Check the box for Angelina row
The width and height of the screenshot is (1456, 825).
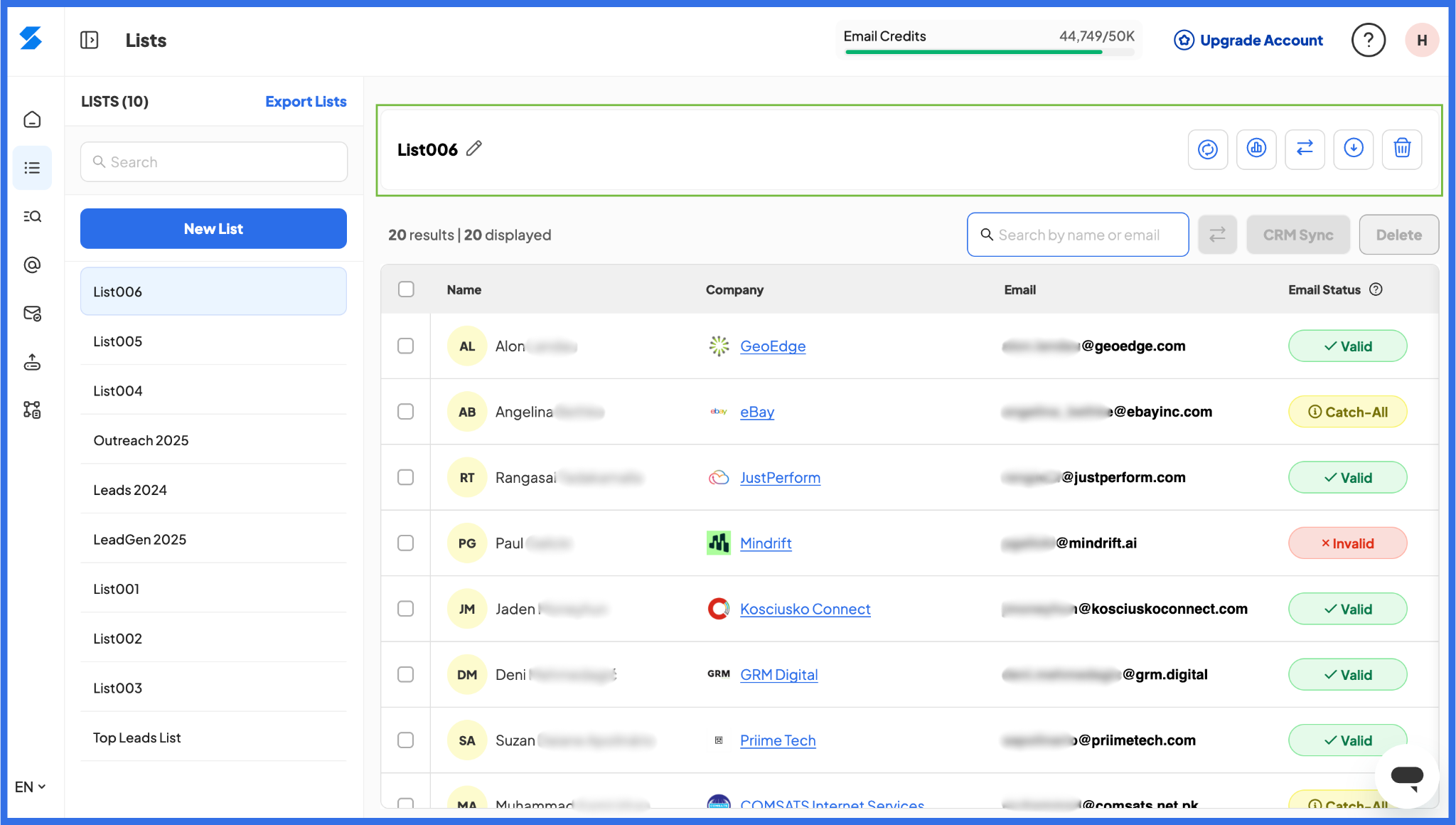pyautogui.click(x=406, y=412)
